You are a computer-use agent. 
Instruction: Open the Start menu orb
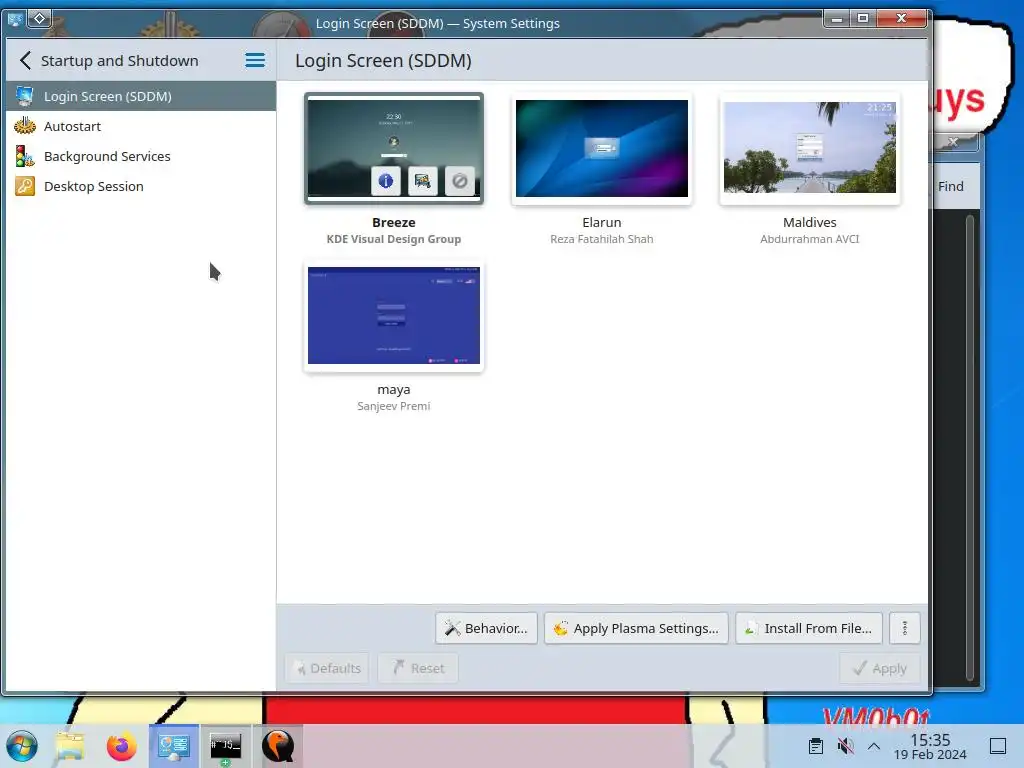pyautogui.click(x=22, y=746)
